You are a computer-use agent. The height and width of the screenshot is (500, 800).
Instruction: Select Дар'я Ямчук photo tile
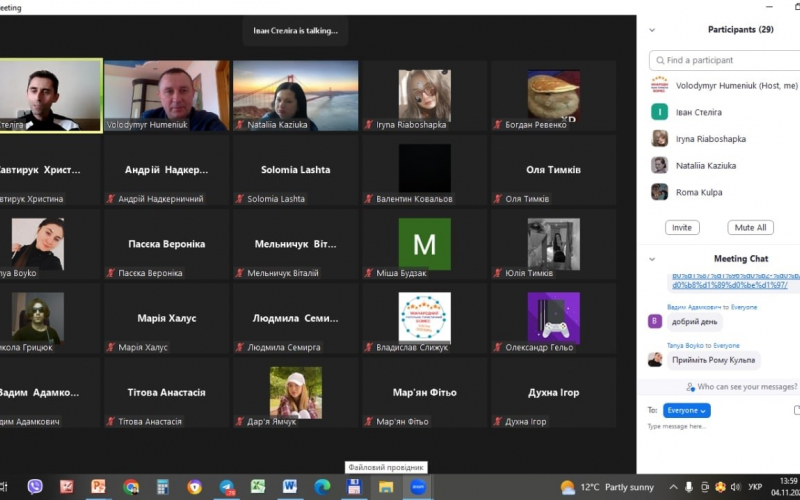tap(295, 392)
